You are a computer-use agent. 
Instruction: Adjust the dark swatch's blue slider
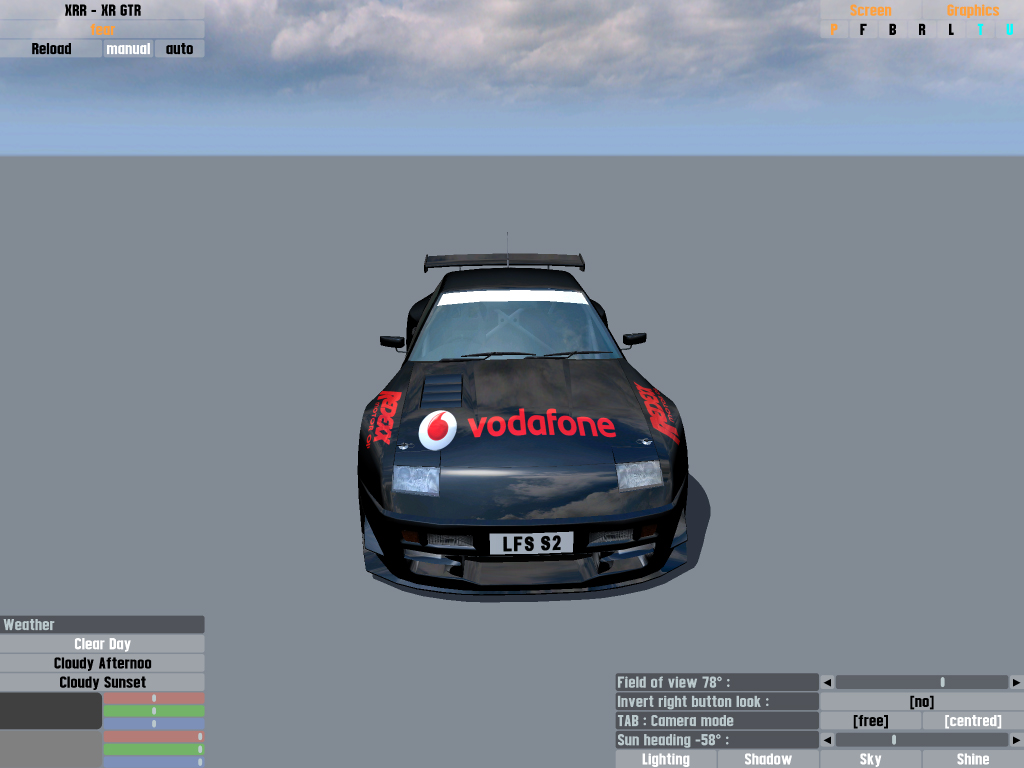[x=154, y=724]
